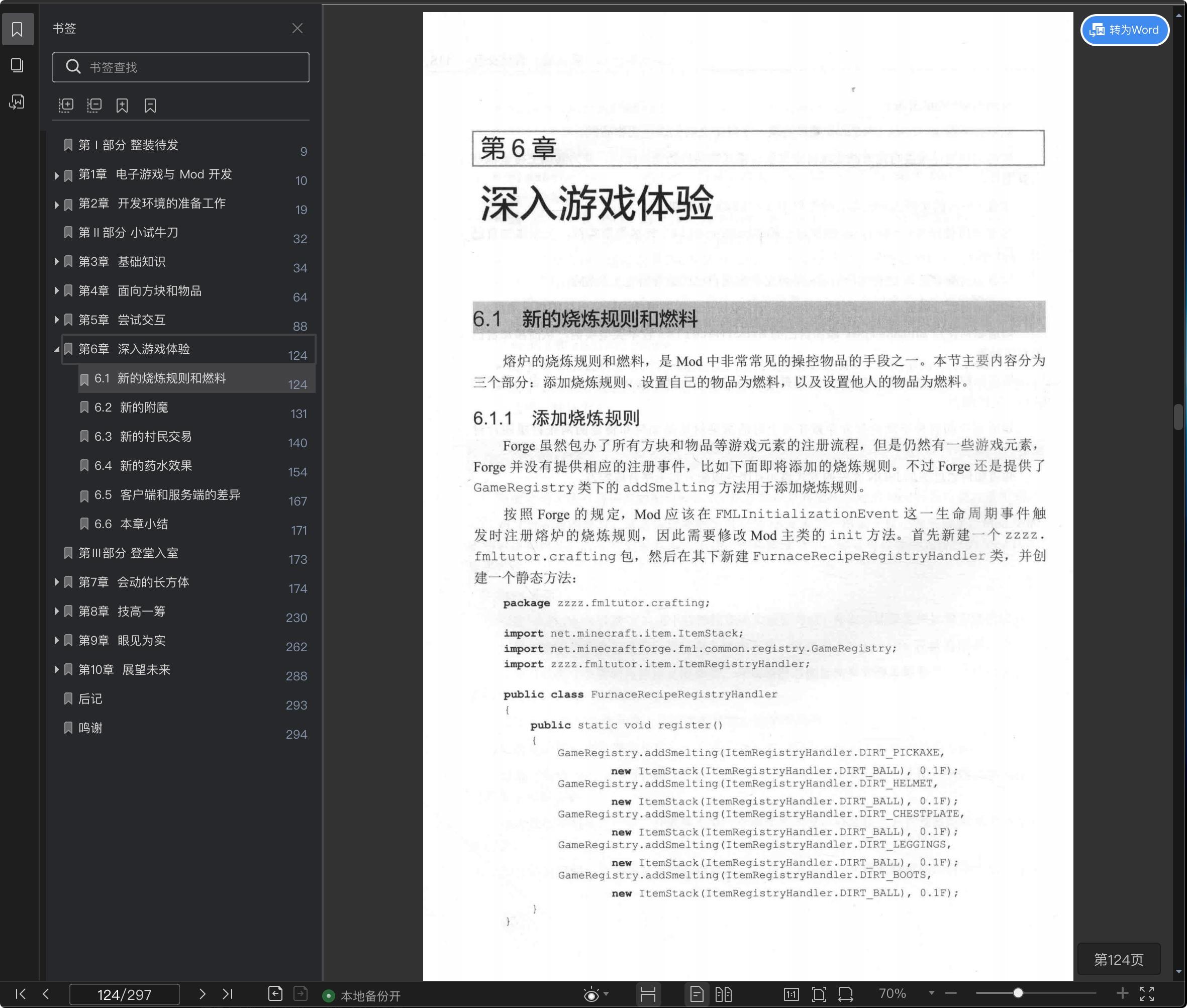Click the zoom in plus icon
This screenshot has height=1008, width=1187.
click(x=1122, y=993)
